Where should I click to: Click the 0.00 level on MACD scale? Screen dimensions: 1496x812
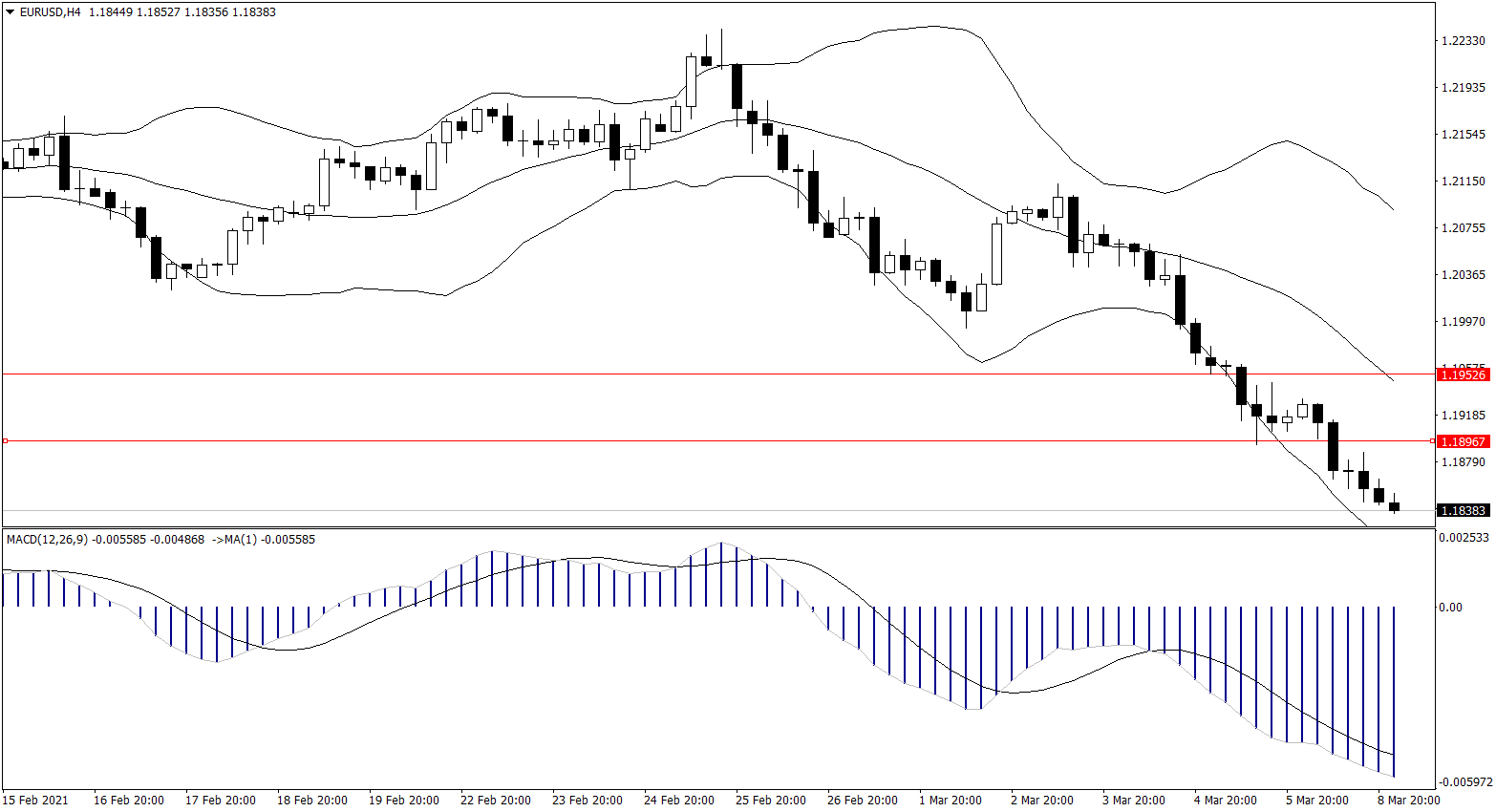point(1450,607)
